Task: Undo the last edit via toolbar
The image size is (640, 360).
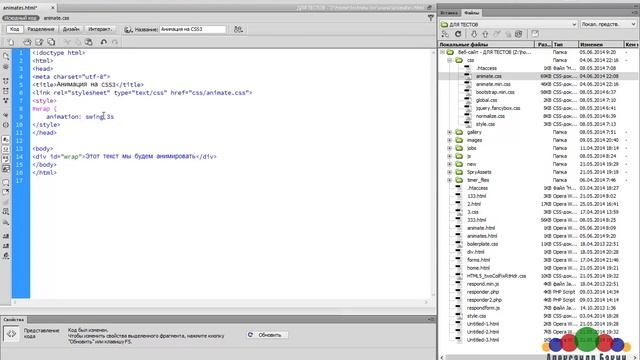Action: pos(104,42)
